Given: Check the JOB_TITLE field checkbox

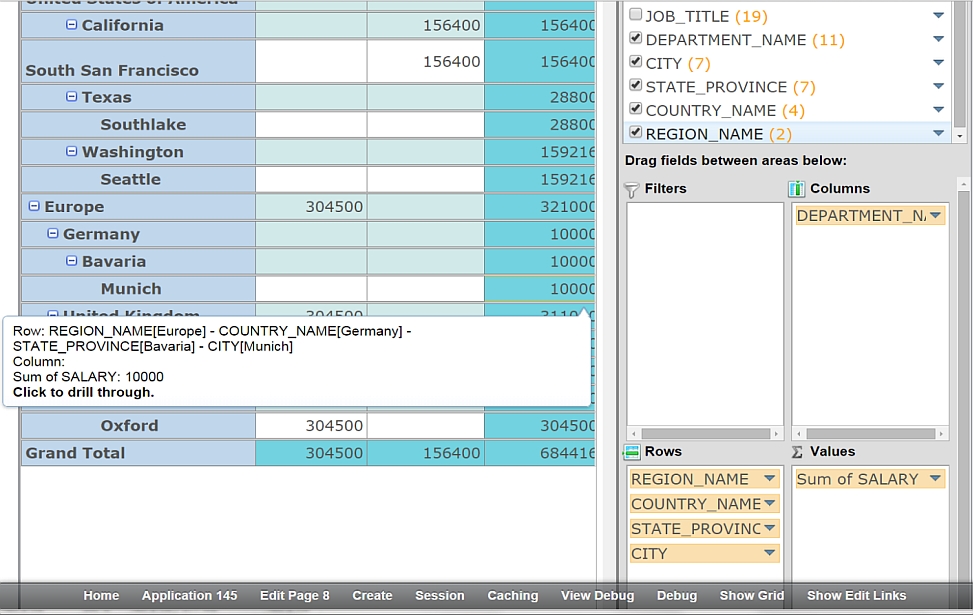Looking at the screenshot, I should coord(635,15).
